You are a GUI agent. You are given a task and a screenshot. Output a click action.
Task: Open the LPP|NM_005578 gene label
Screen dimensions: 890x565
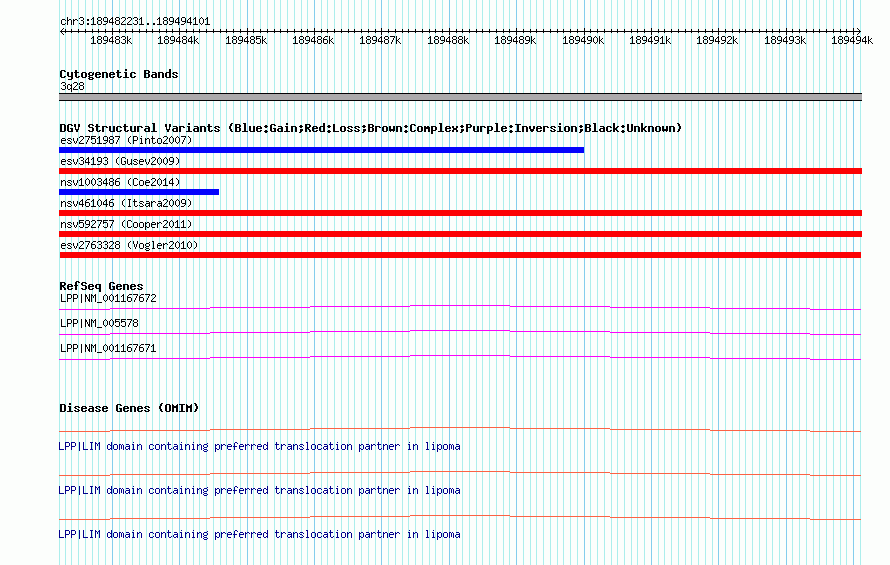99,324
